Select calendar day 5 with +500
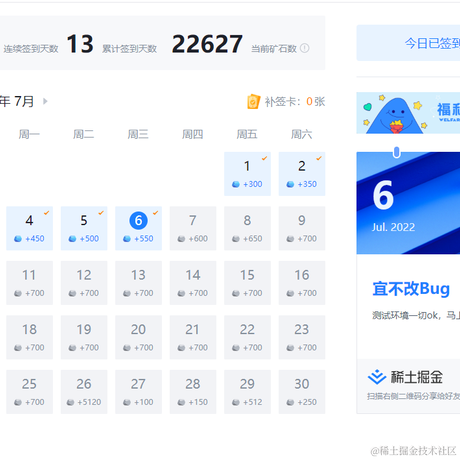The image size is (460, 460). 84,228
